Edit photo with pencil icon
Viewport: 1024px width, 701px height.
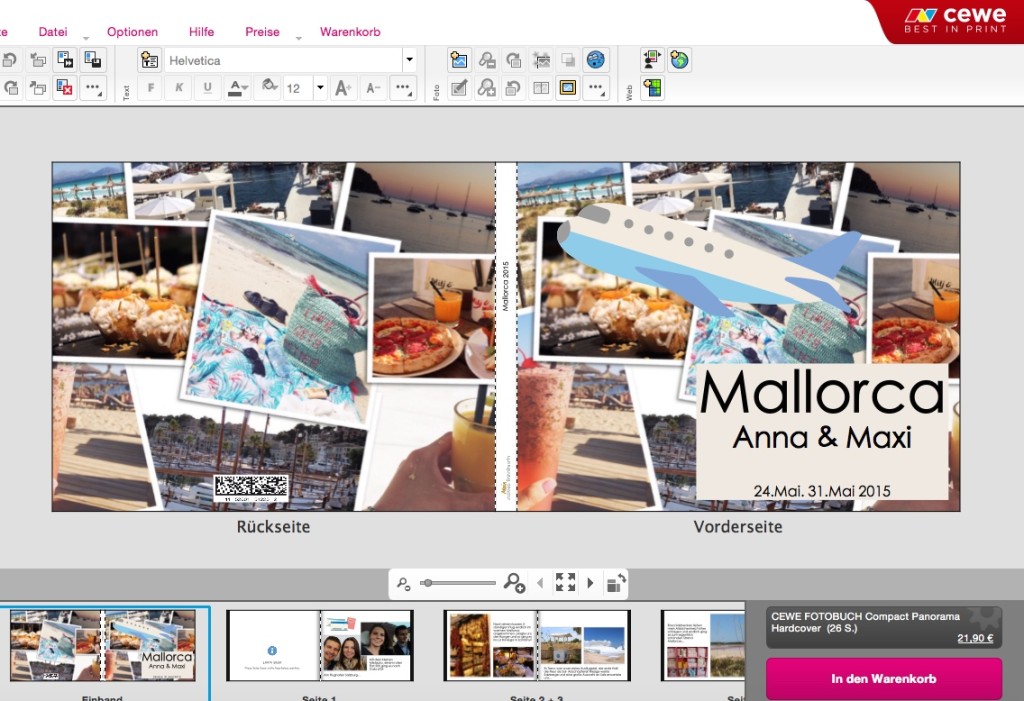tap(459, 88)
